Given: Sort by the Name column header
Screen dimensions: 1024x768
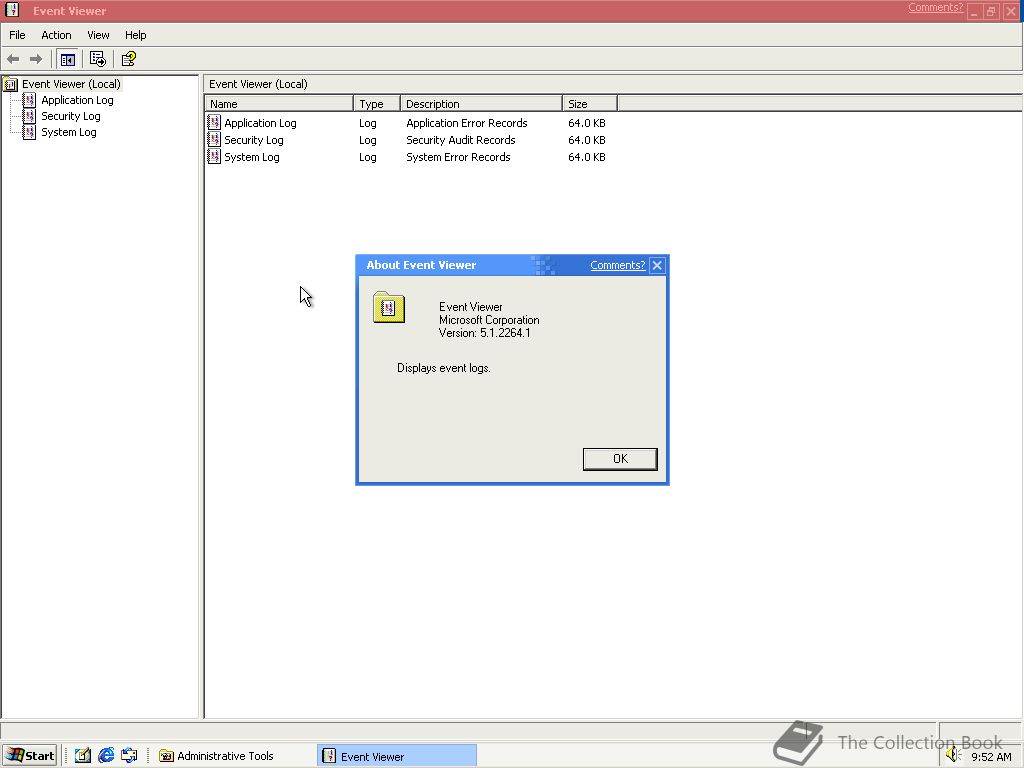Looking at the screenshot, I should tap(279, 104).
